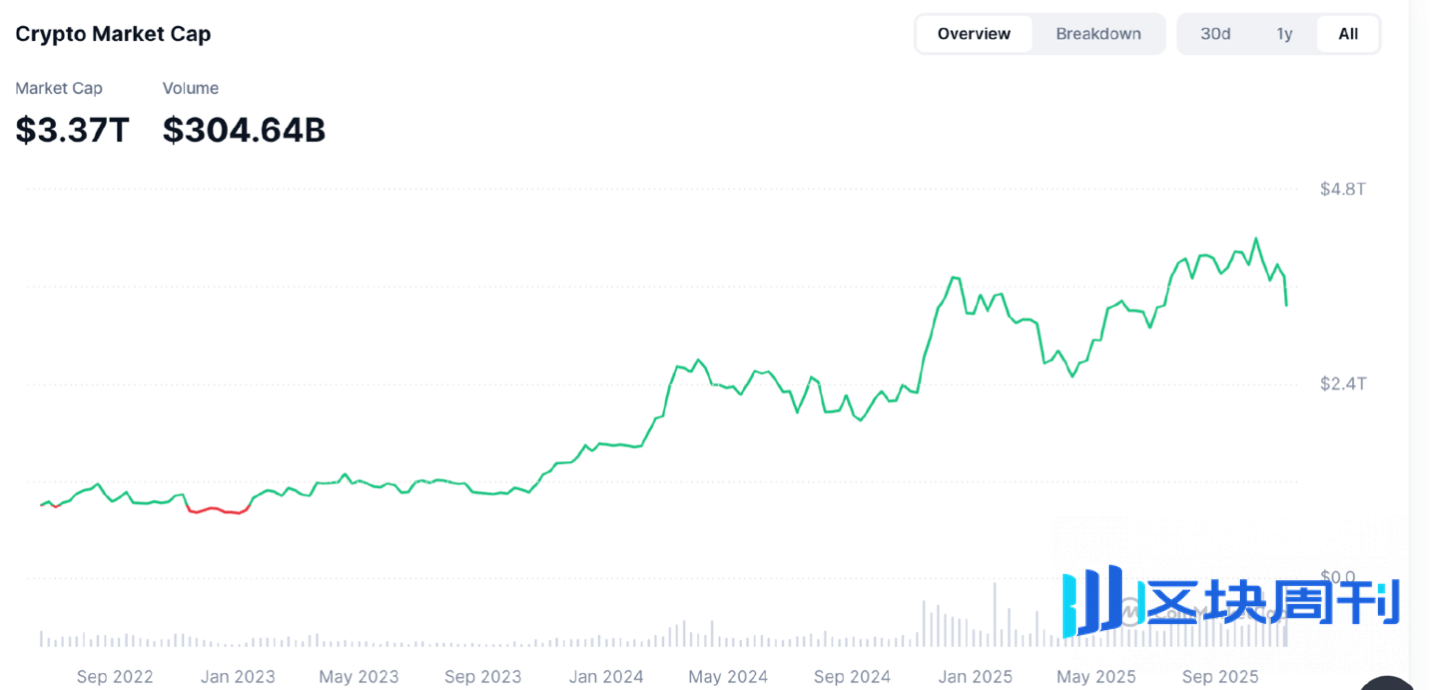This screenshot has width=1430, height=690.
Task: Select the 1y time range
Action: tap(1284, 34)
